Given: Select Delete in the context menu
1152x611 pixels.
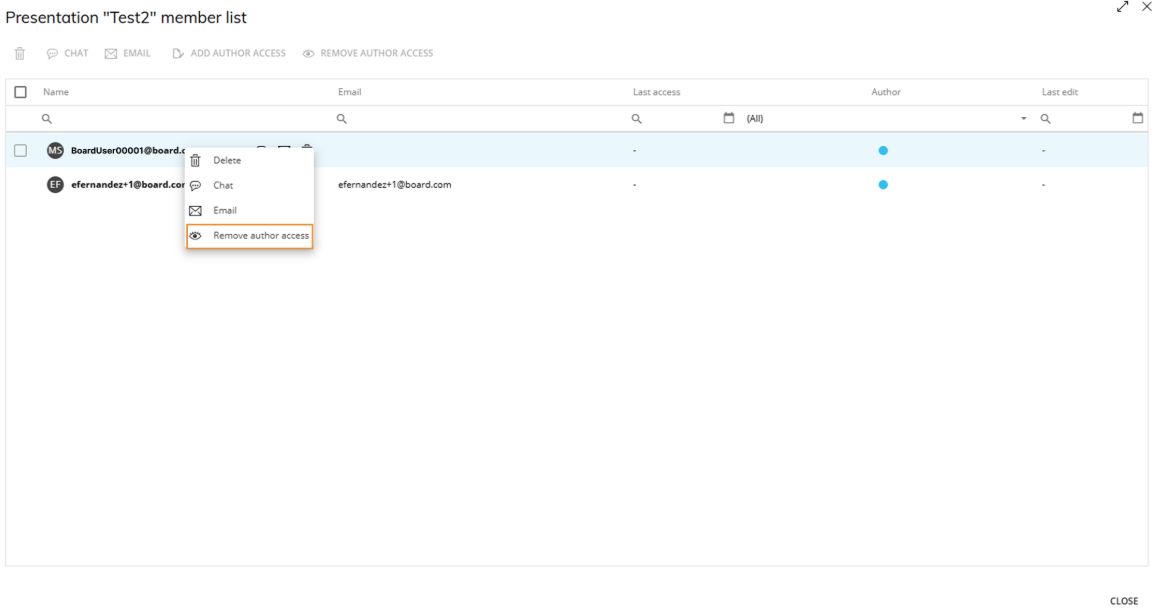Looking at the screenshot, I should coord(250,160).
